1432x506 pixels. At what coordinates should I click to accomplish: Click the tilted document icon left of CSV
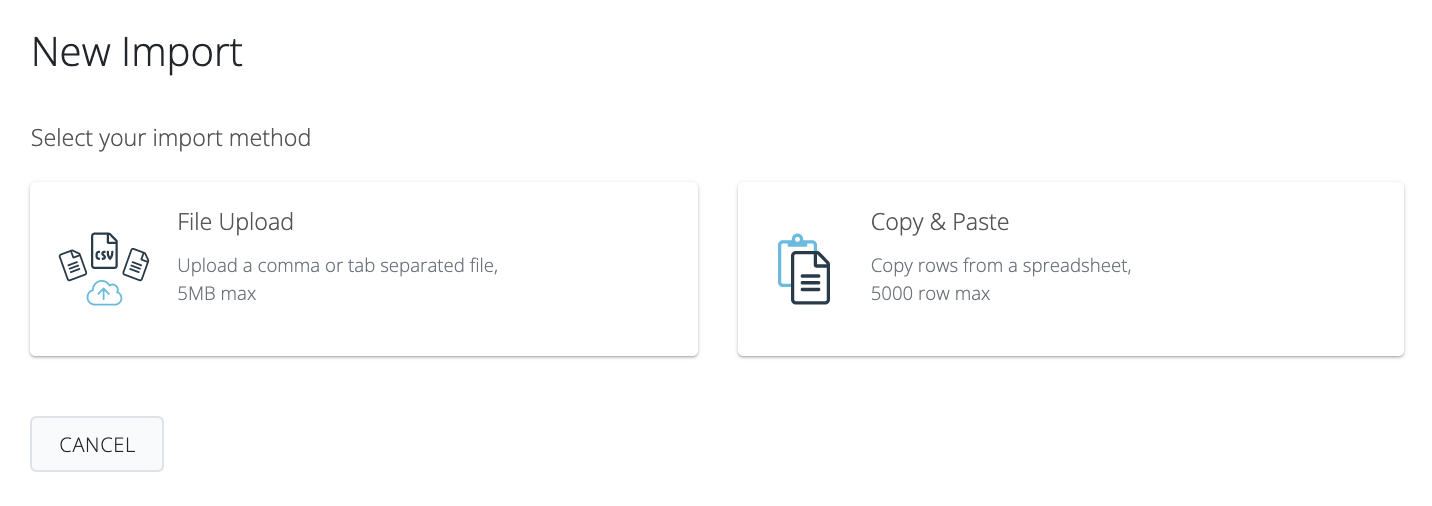coord(73,265)
